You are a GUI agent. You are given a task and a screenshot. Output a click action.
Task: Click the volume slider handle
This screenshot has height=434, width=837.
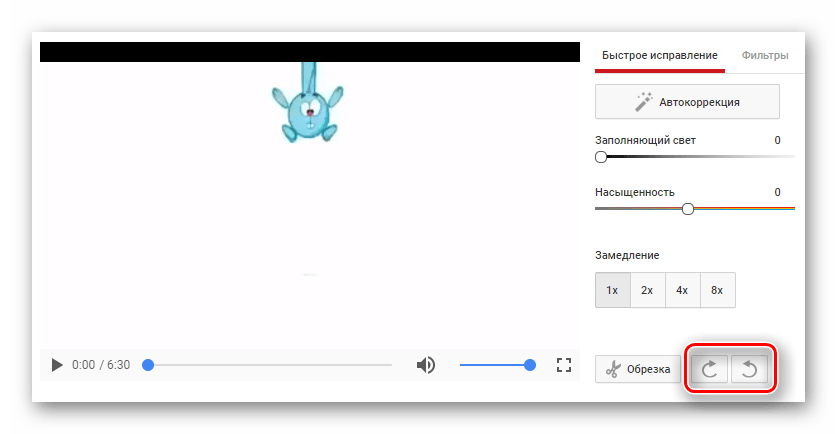pos(530,365)
